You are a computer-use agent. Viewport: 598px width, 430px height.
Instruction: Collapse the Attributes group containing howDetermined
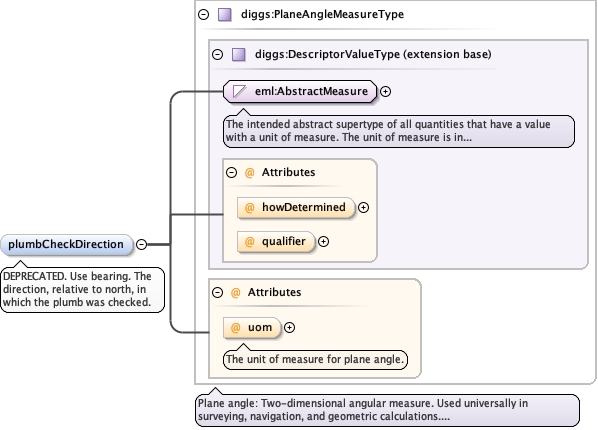(x=231, y=172)
